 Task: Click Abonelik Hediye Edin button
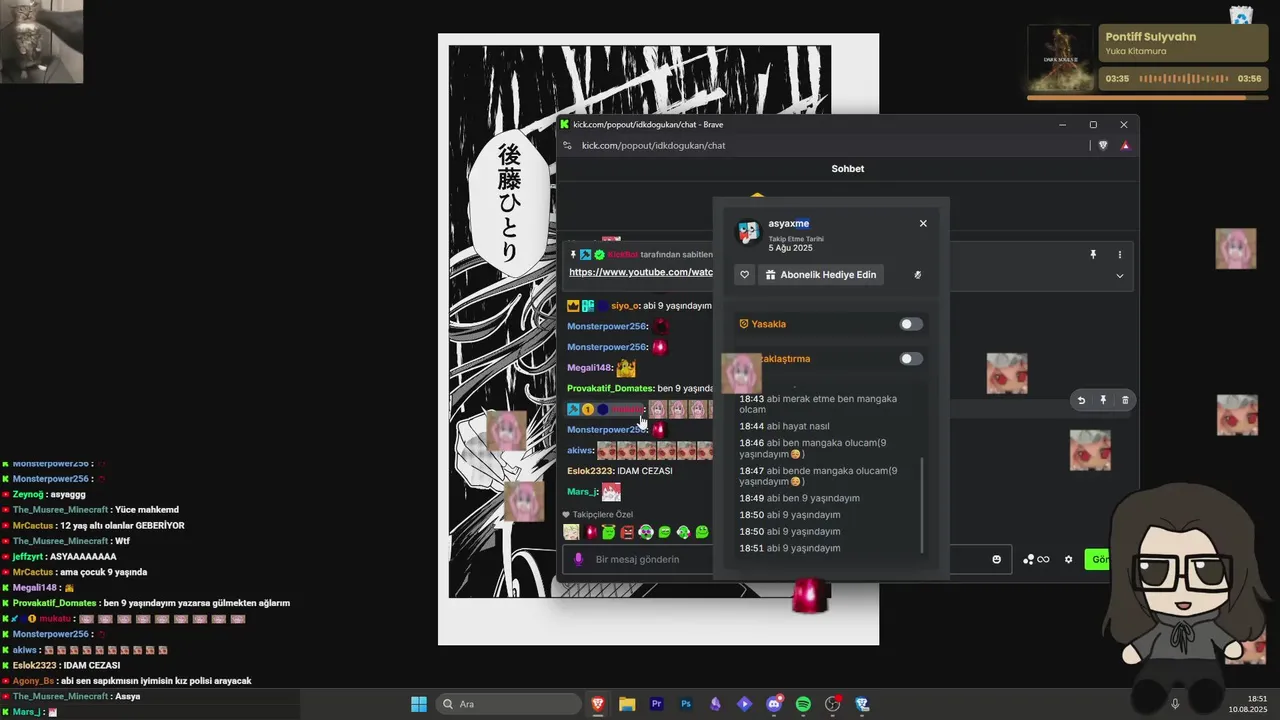pos(821,275)
